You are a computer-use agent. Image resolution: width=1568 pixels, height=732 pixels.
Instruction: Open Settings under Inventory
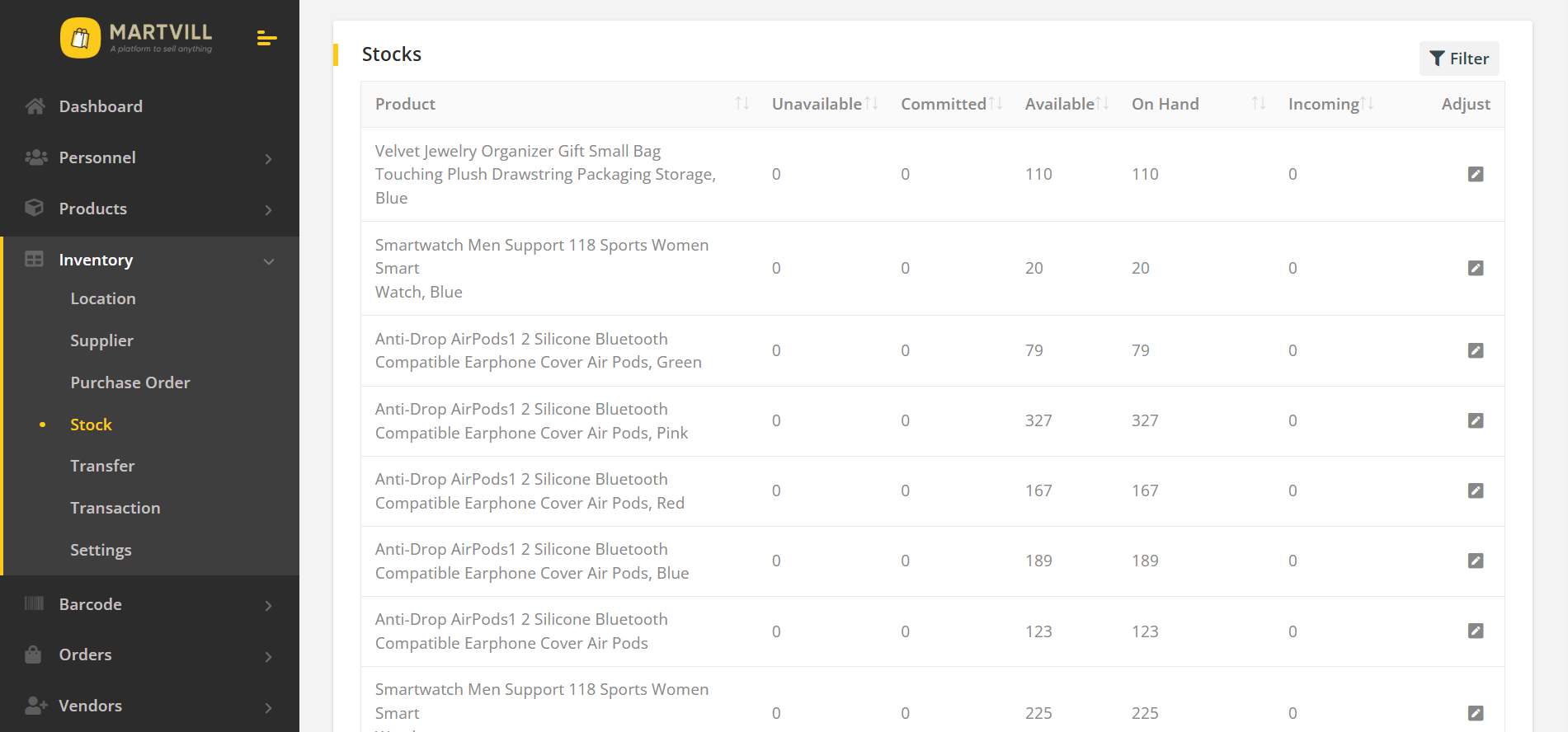[x=101, y=550]
